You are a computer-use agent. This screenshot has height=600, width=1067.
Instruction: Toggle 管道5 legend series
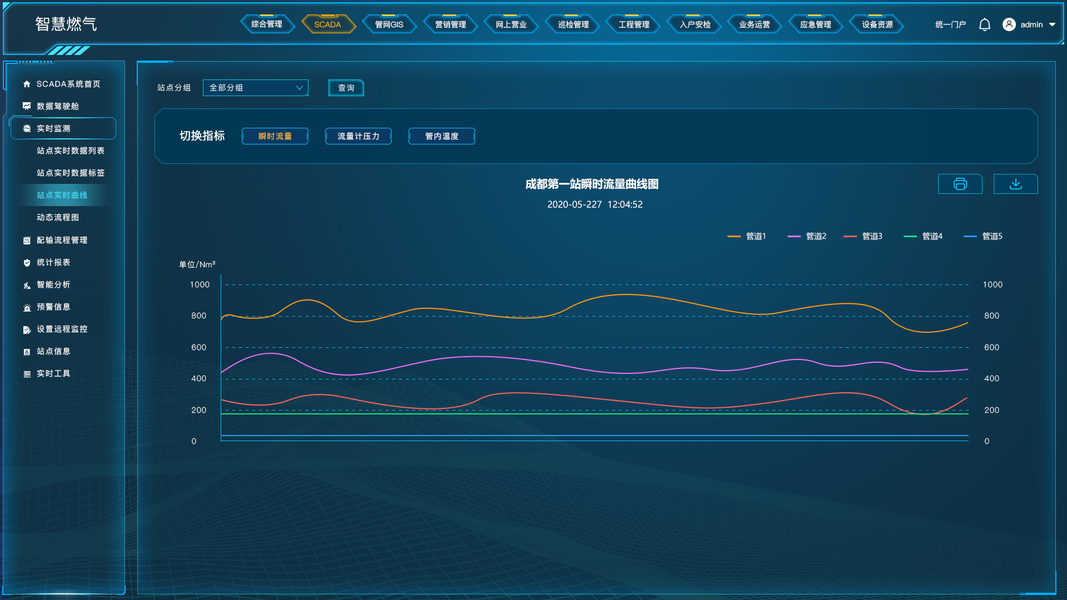click(x=983, y=236)
